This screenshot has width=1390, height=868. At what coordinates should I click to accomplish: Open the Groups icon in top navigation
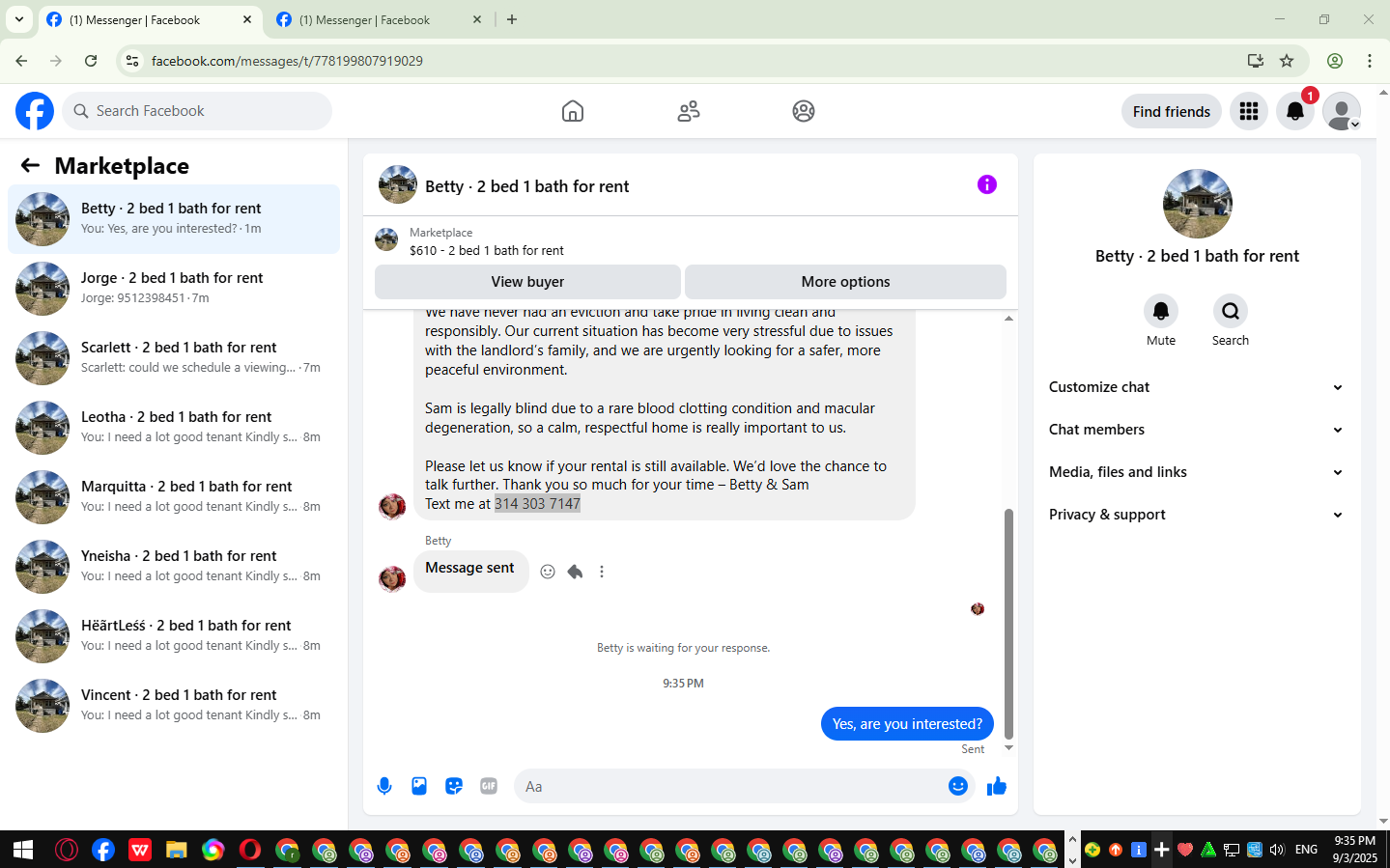pos(804,111)
